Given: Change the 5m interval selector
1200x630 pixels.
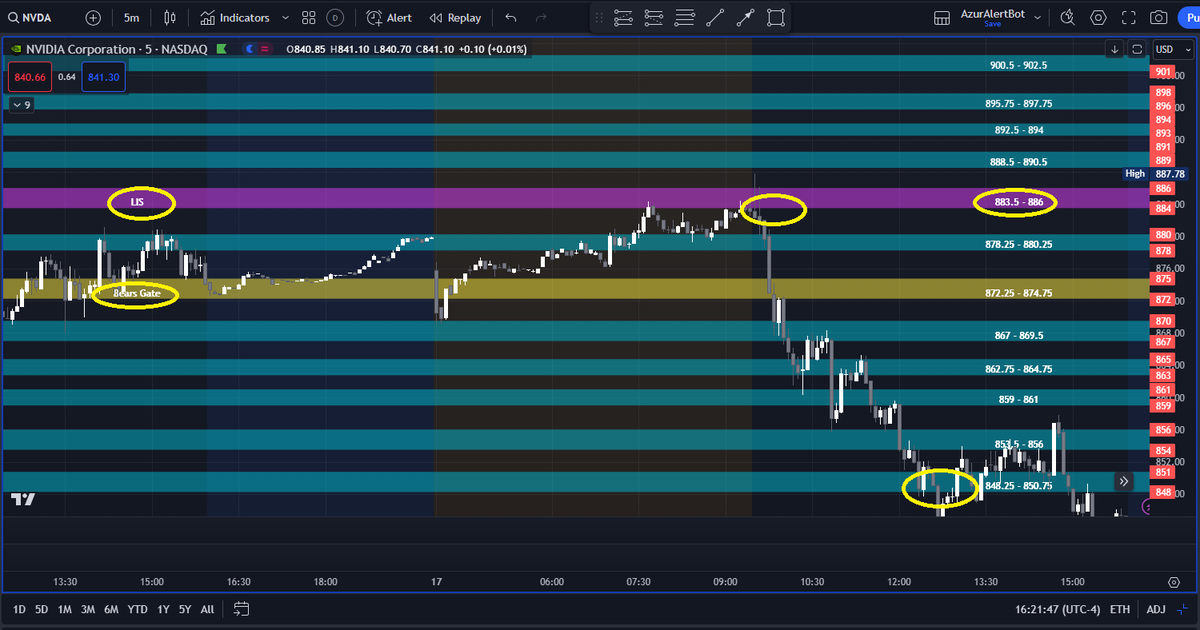Looking at the screenshot, I should pyautogui.click(x=132, y=17).
